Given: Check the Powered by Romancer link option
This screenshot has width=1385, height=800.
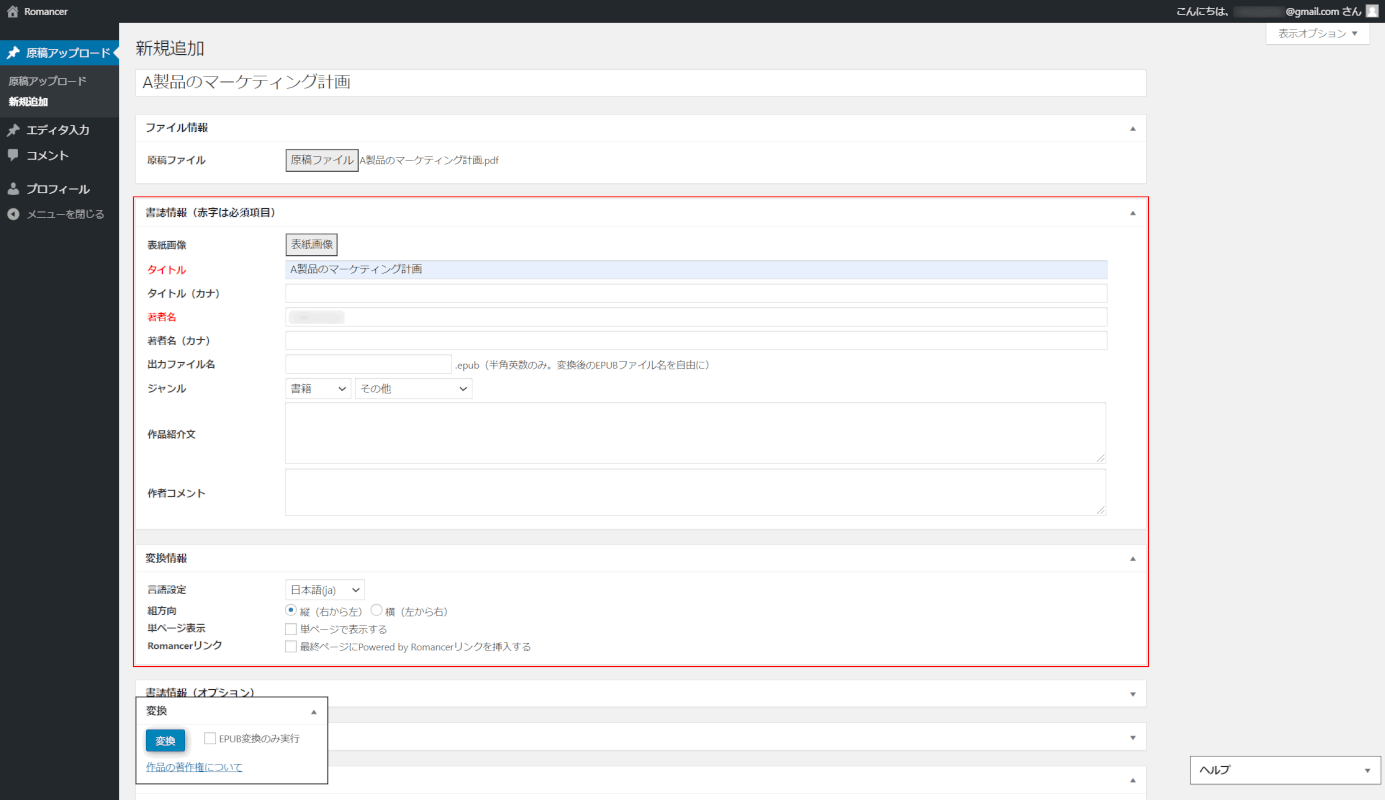Looking at the screenshot, I should [x=291, y=647].
